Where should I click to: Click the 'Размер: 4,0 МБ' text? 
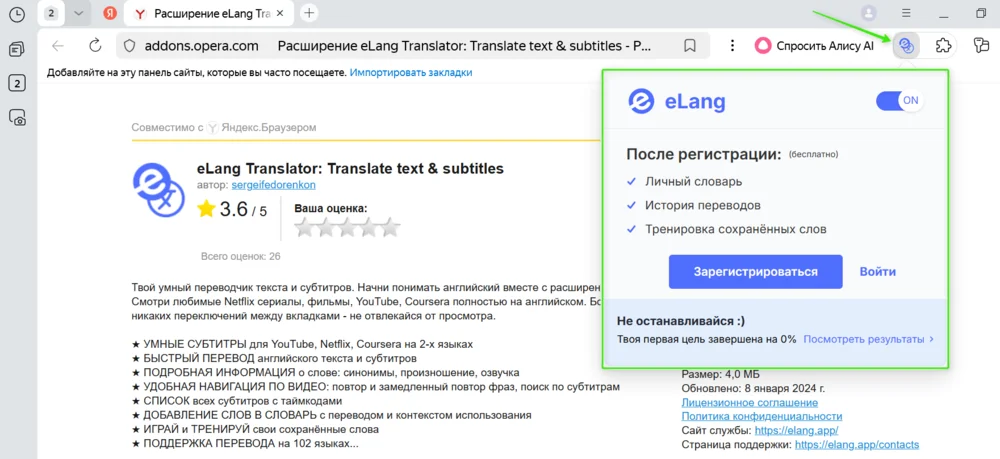click(721, 374)
